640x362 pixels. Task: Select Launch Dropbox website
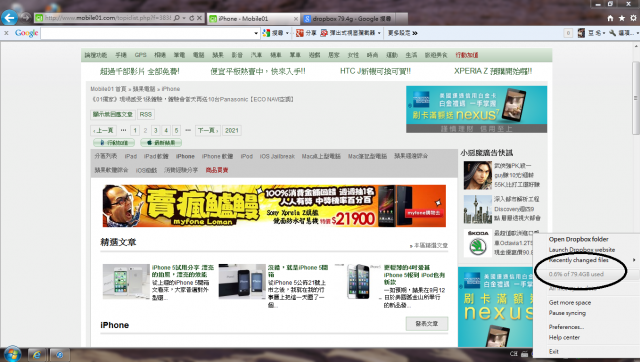pos(582,249)
